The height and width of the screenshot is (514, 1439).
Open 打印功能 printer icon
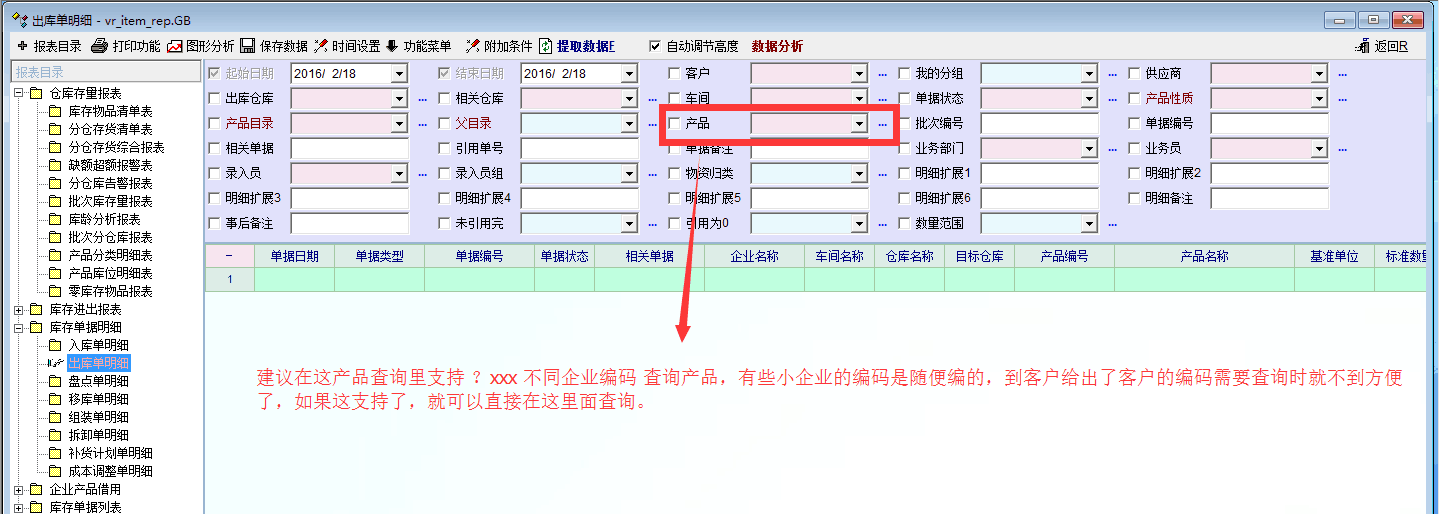99,46
